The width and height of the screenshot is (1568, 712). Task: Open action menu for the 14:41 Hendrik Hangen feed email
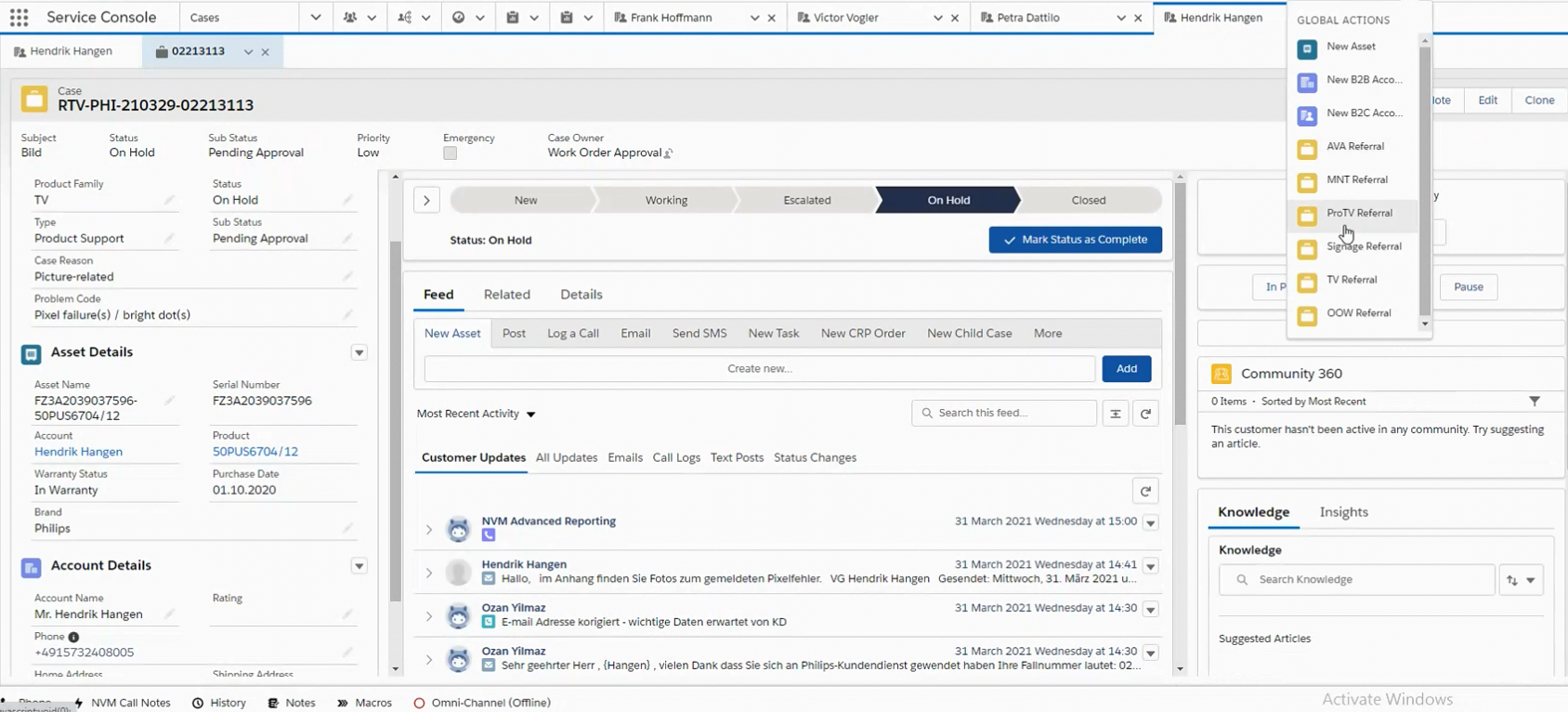click(1150, 566)
